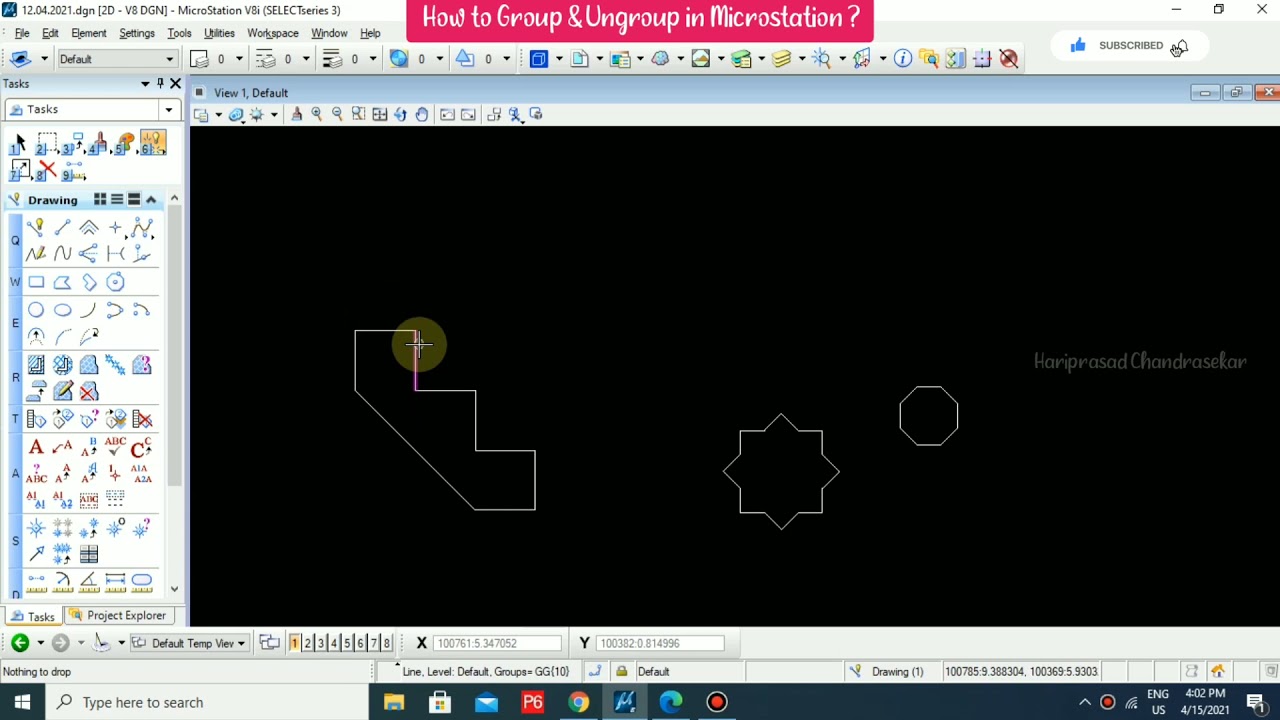Open the active line style dropdown arrow

click(305, 59)
